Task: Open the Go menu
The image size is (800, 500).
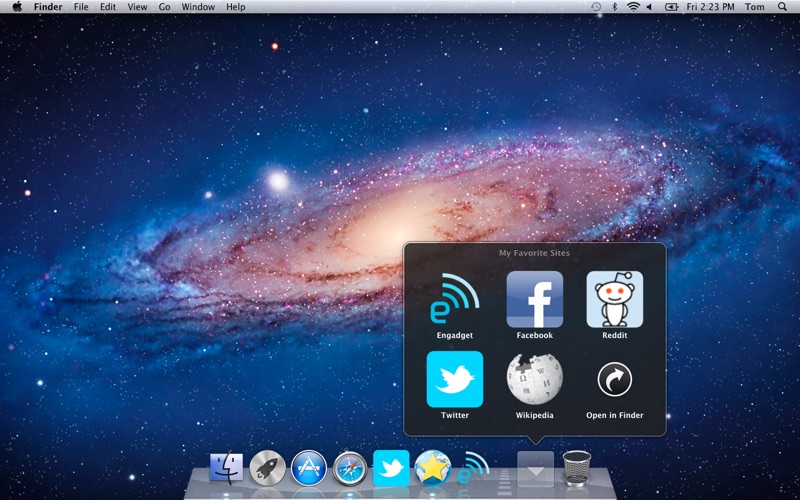Action: pos(164,7)
